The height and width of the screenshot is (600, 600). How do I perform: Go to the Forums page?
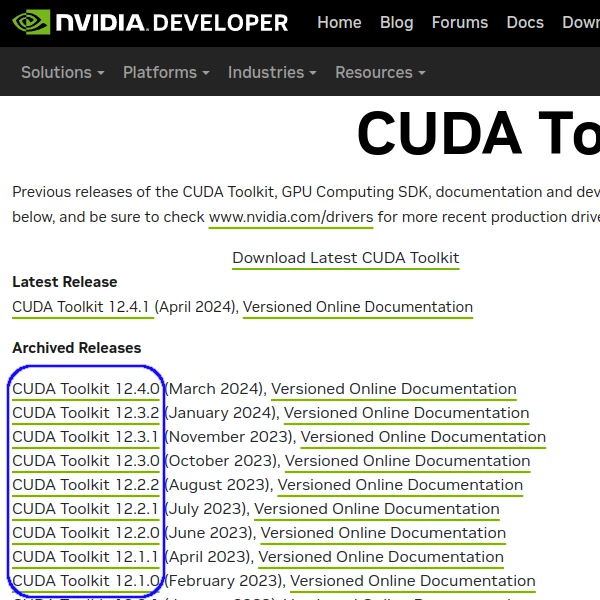pyautogui.click(x=460, y=22)
